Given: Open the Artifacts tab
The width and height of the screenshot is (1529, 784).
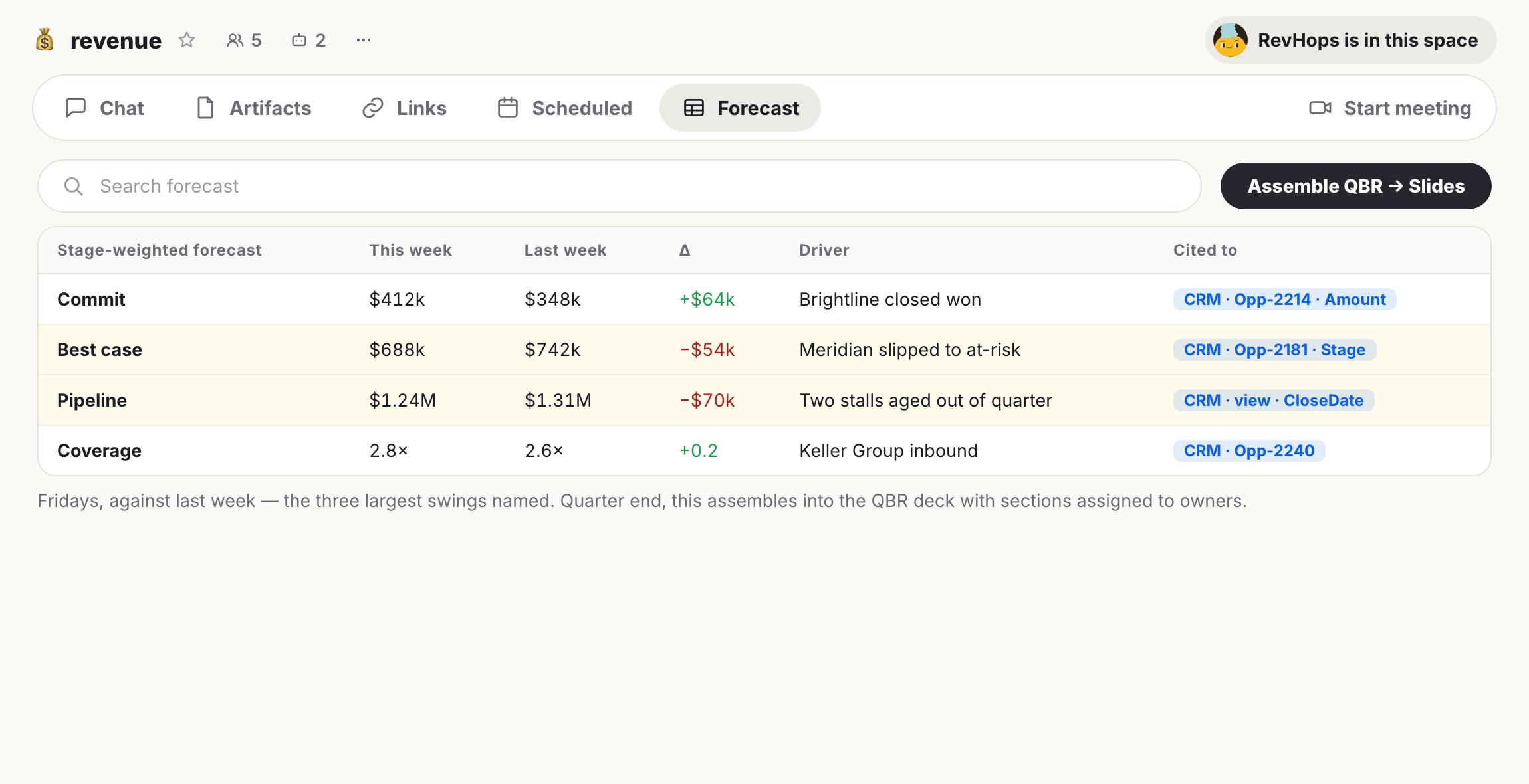Looking at the screenshot, I should (254, 108).
